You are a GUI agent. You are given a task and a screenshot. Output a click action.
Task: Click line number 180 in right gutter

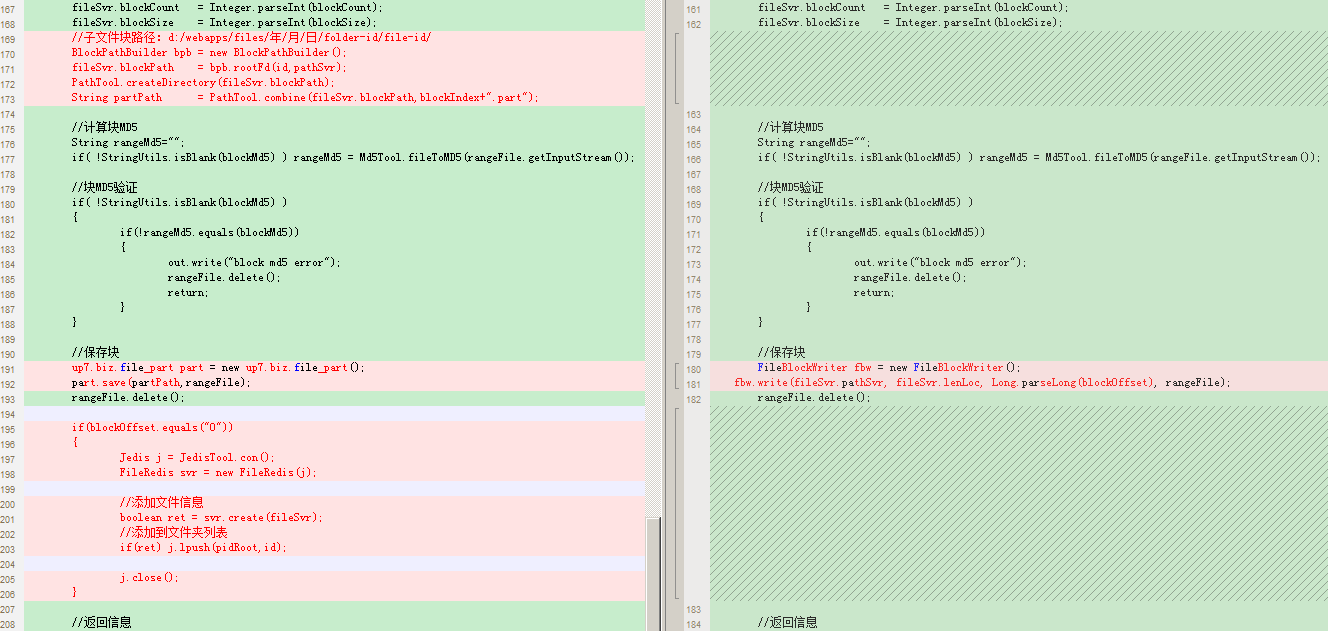694,367
